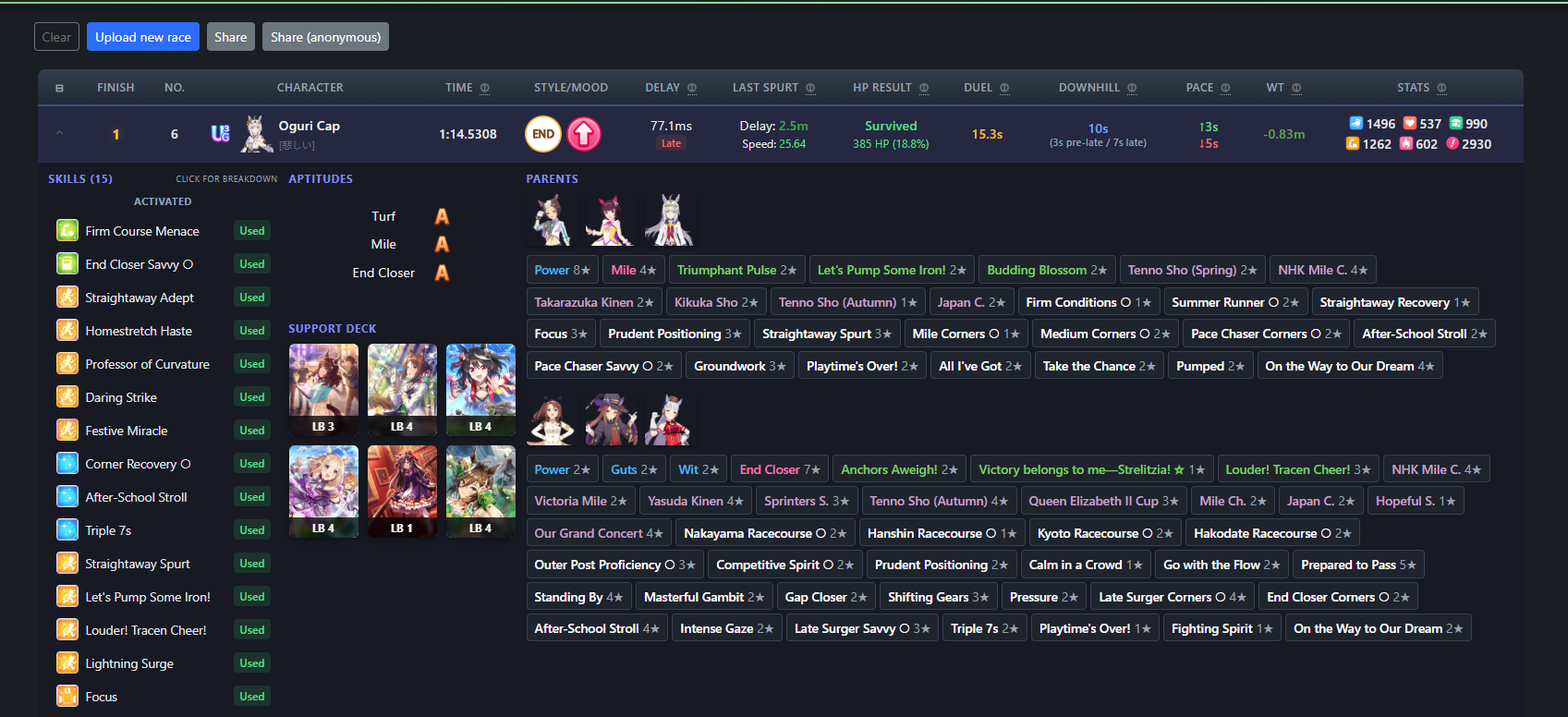This screenshot has width=1568, height=717.
Task: Click the info icon beside HP RESULT
Action: point(924,88)
